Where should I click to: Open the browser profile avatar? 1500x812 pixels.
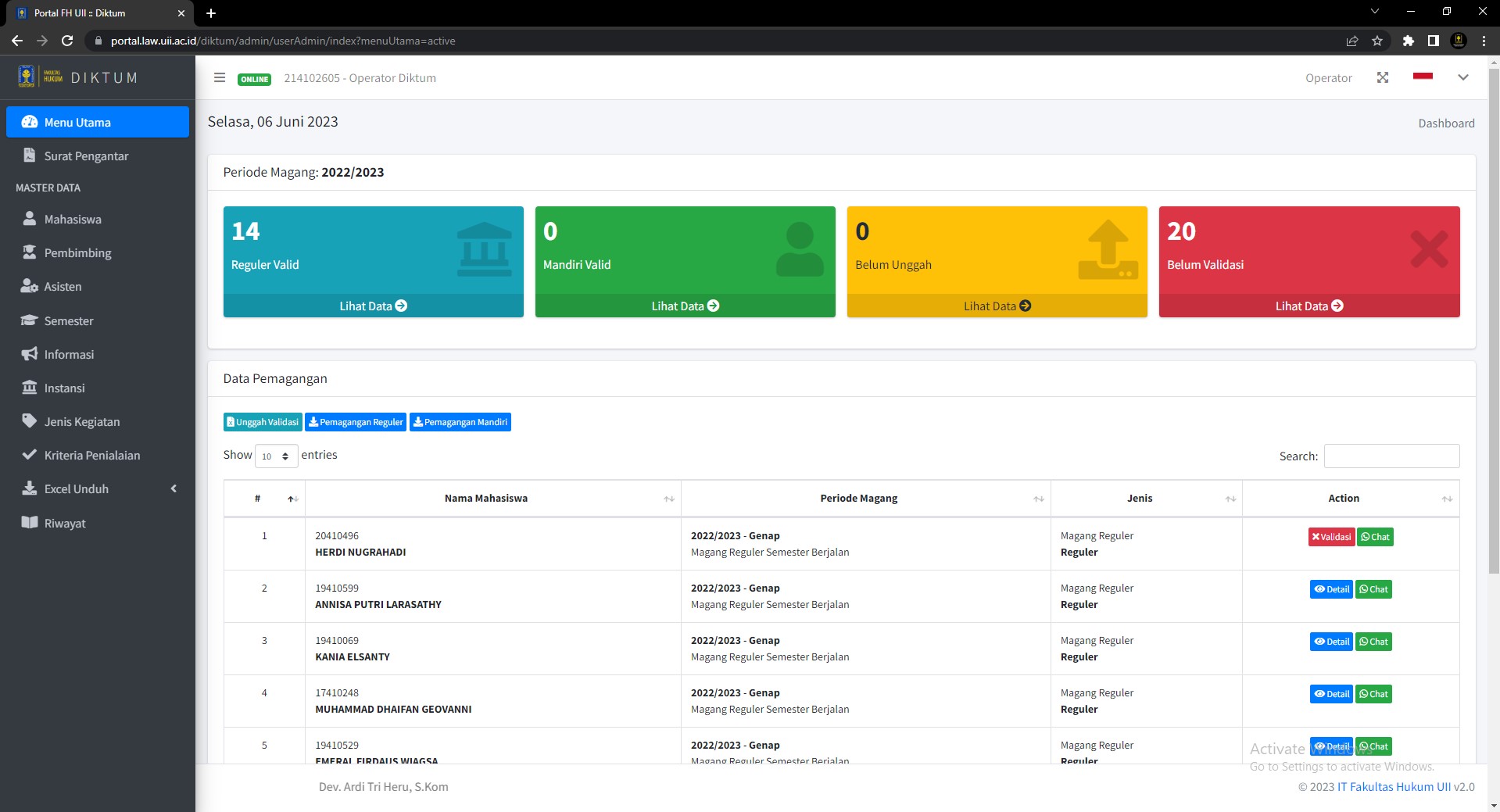pos(1459,41)
